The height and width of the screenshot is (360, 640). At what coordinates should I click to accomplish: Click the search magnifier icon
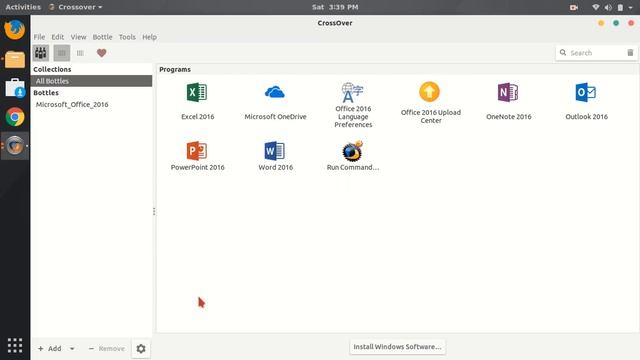563,53
